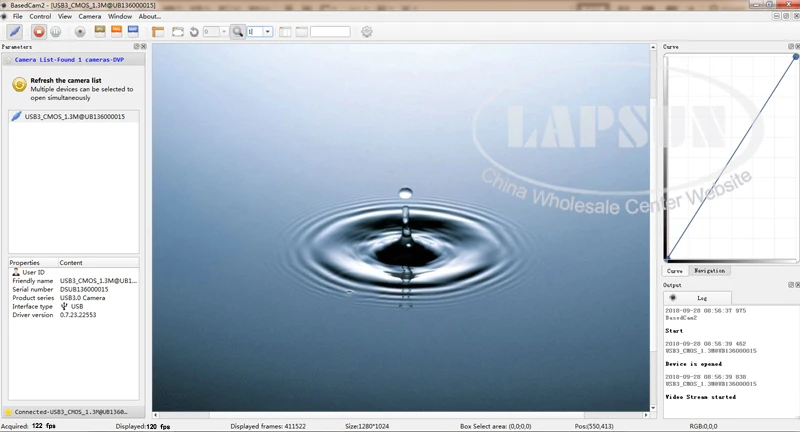
Task: Open the Camera menu
Action: pyautogui.click(x=90, y=16)
